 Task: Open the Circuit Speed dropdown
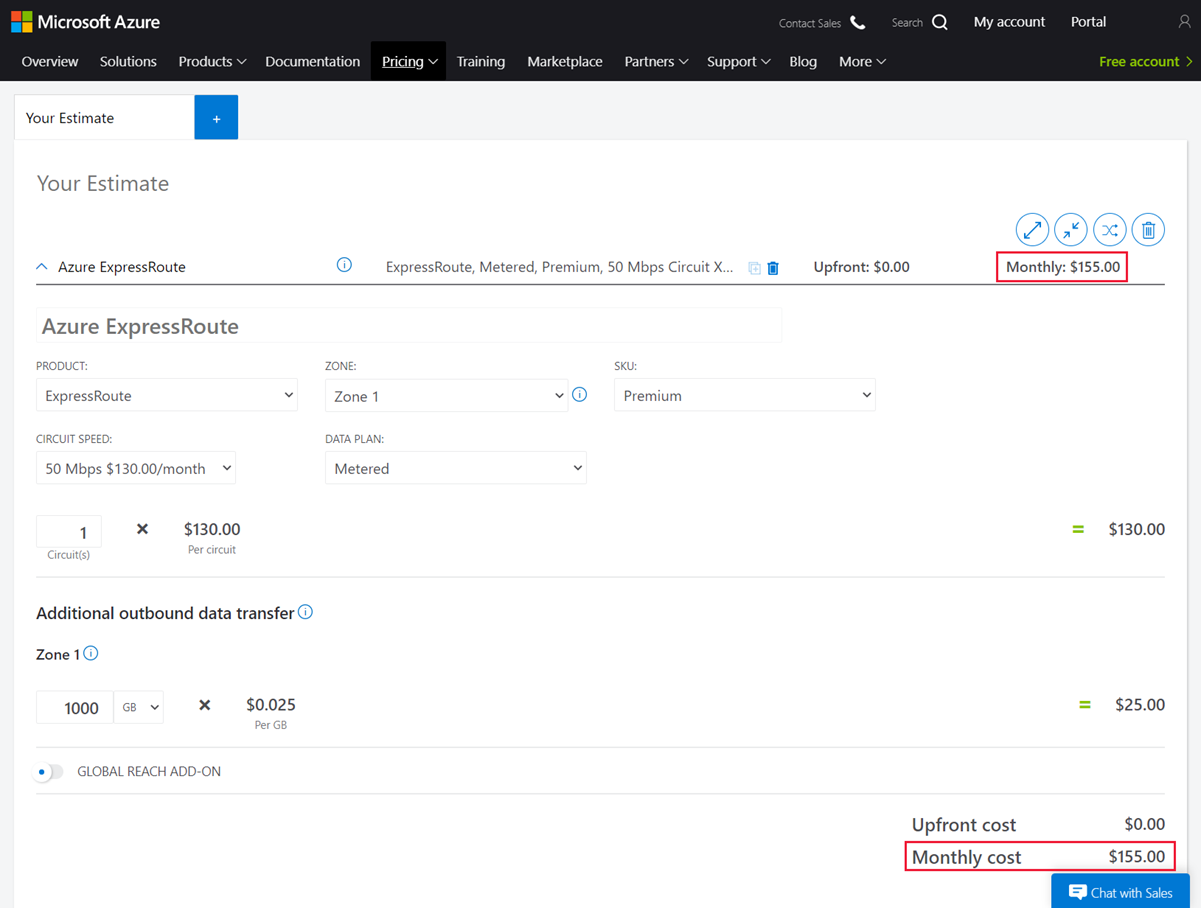(135, 467)
